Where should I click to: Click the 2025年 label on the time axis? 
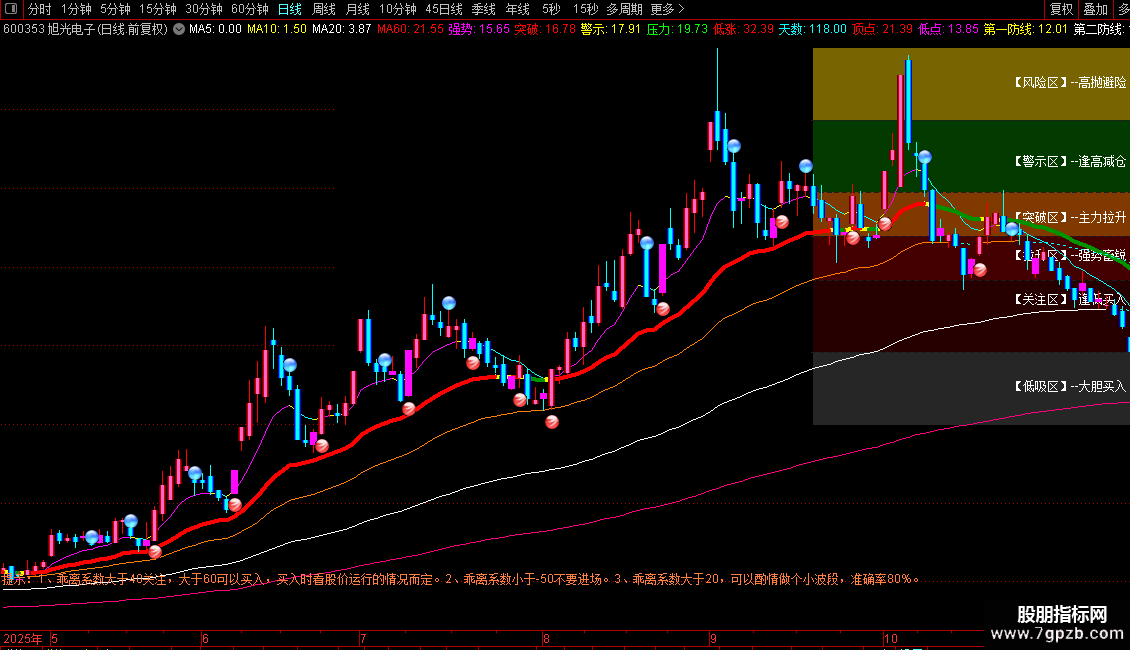click(x=22, y=638)
